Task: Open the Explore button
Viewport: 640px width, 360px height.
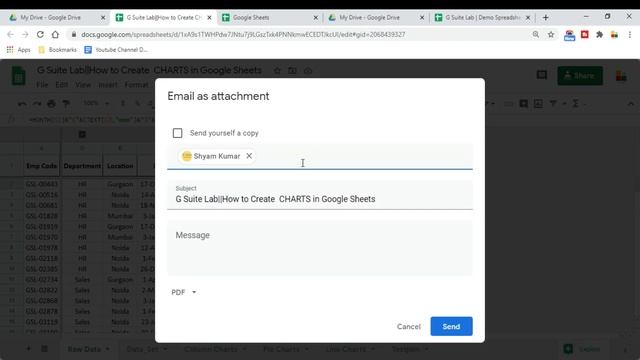Action: [582, 349]
